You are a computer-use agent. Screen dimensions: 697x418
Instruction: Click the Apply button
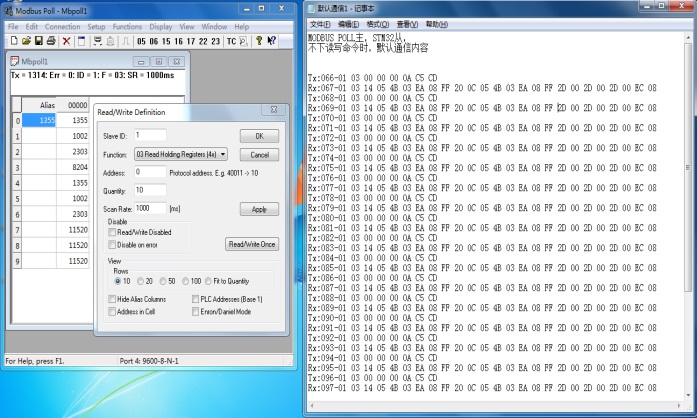pos(259,209)
